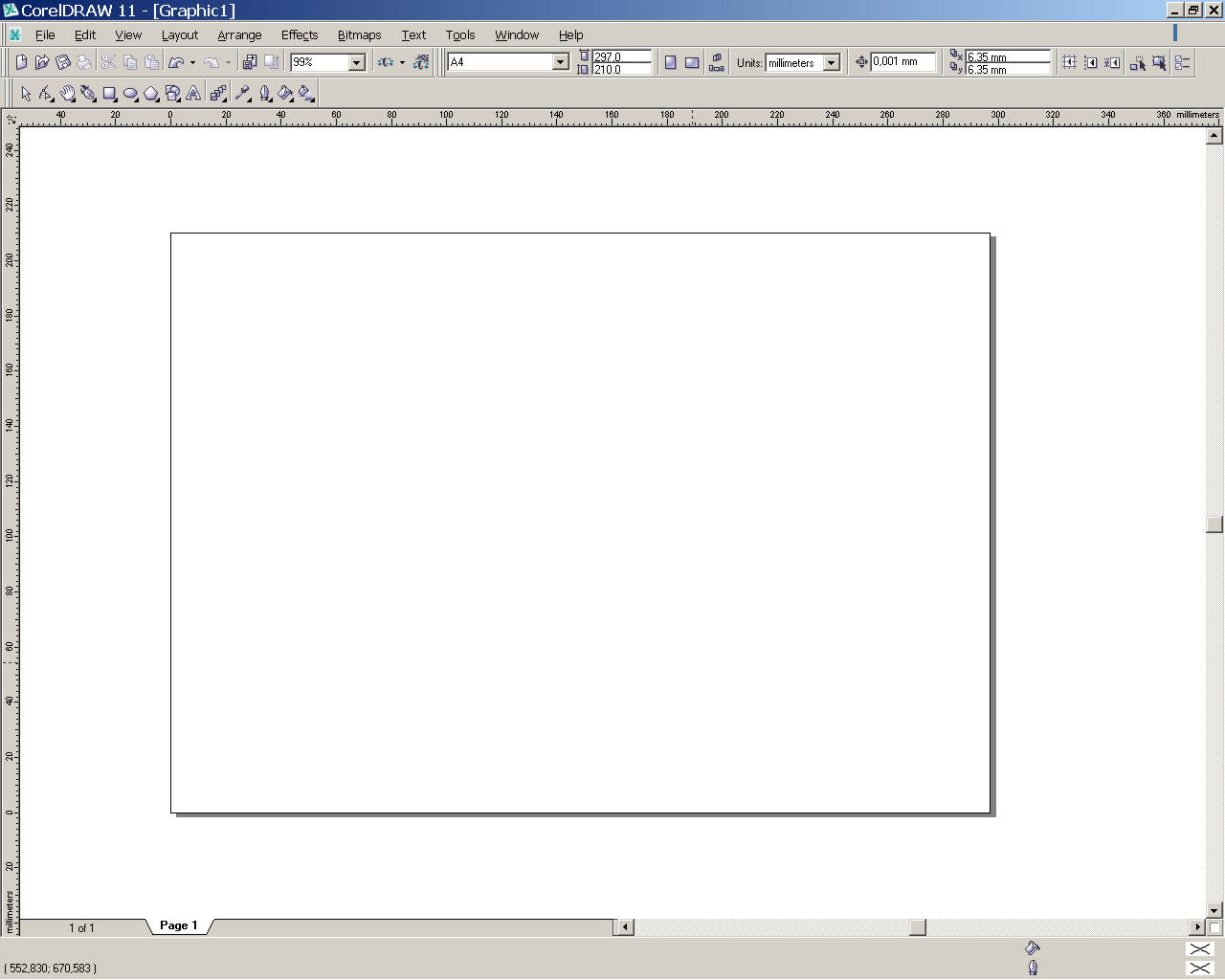Open the Window menu

[x=517, y=34]
